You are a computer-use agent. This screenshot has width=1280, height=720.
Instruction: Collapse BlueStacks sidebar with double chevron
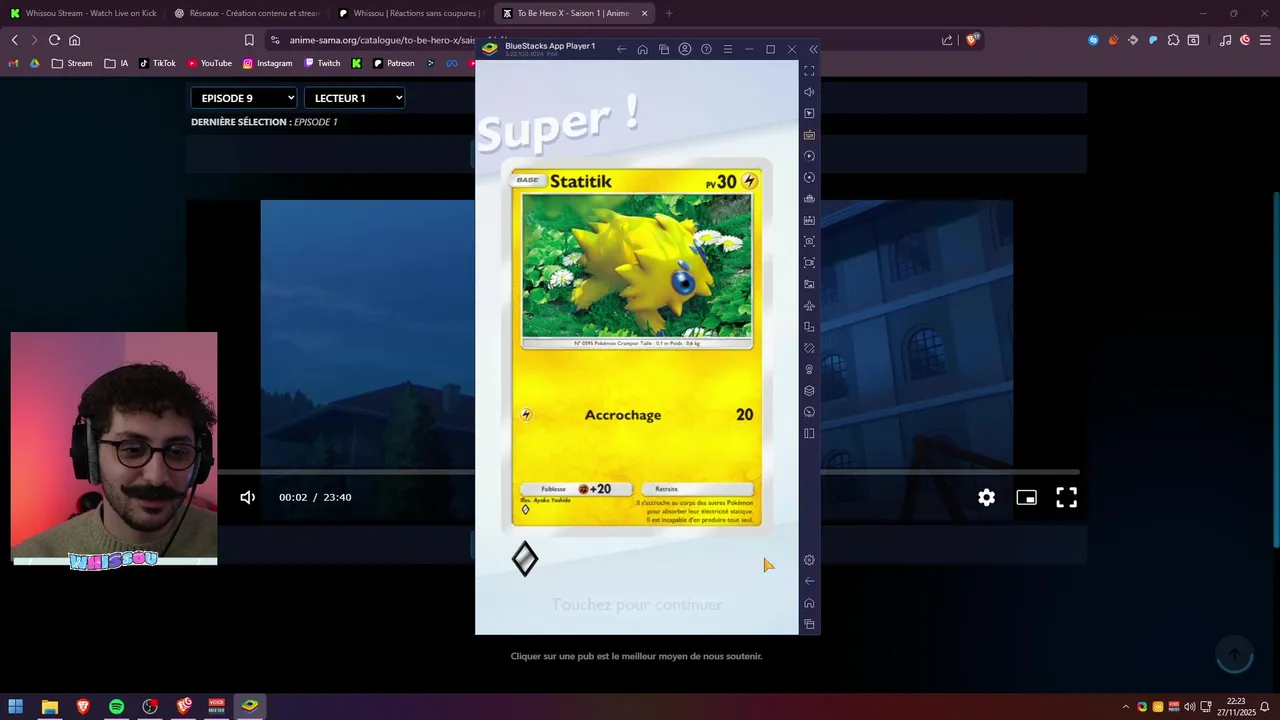point(813,49)
